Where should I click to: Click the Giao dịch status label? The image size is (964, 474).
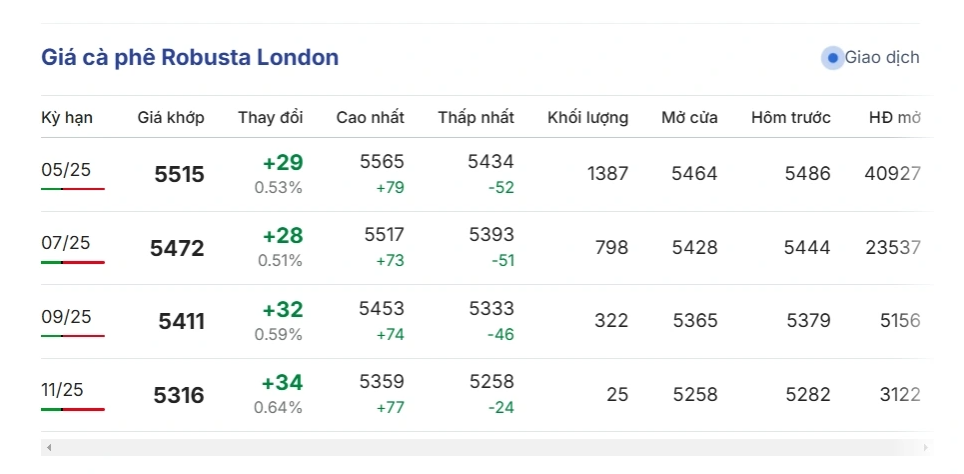882,58
